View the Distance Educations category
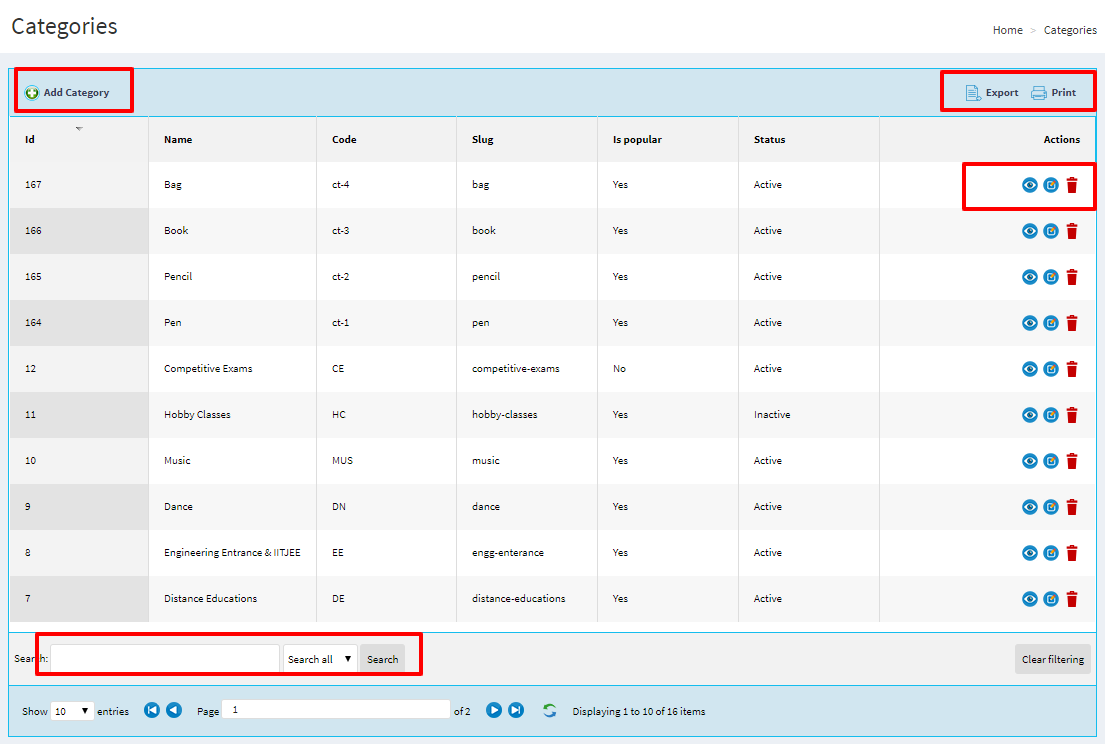The height and width of the screenshot is (744, 1105). point(1029,599)
